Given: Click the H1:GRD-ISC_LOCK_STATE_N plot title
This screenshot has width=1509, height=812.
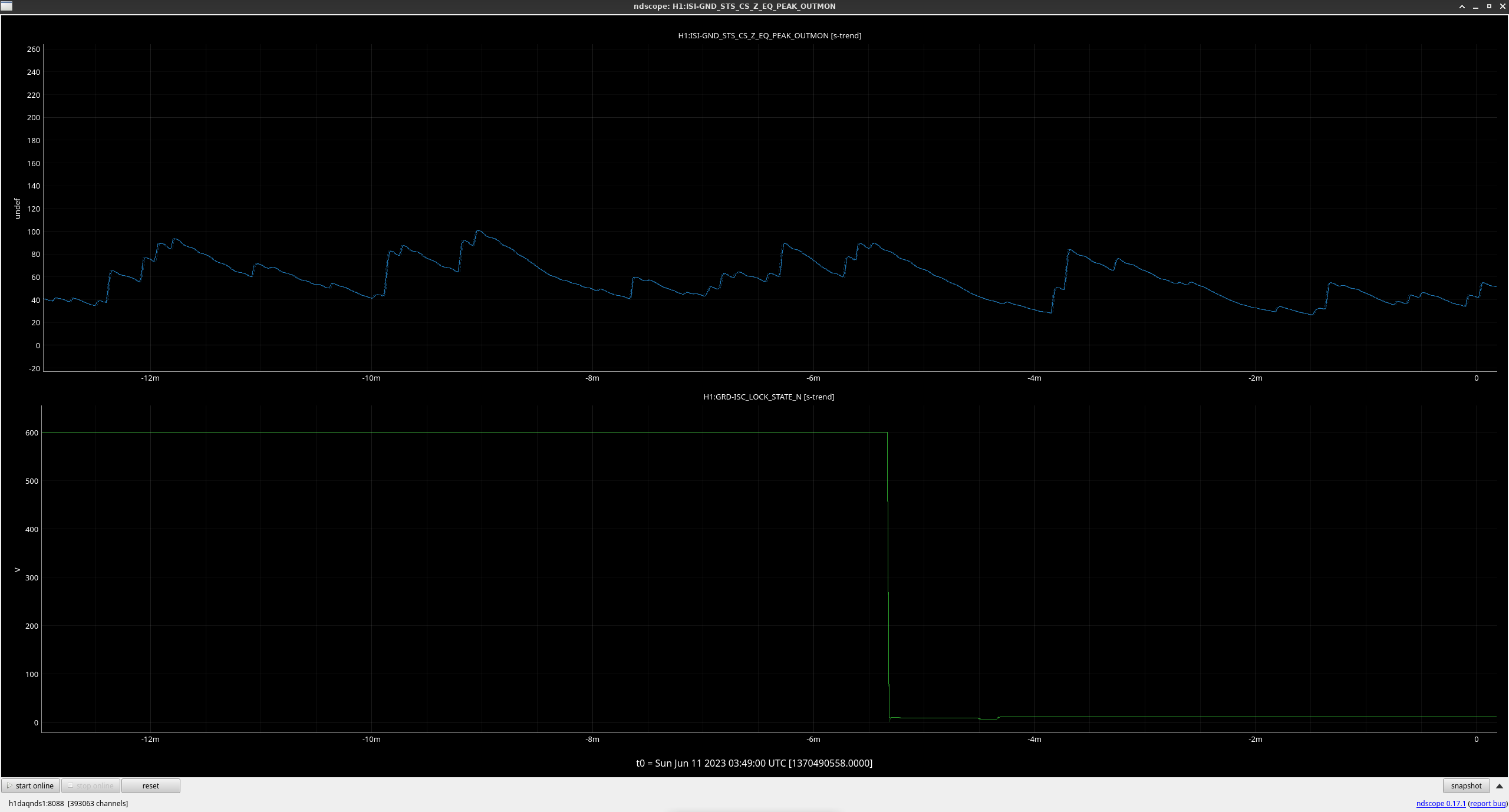Looking at the screenshot, I should click(768, 397).
